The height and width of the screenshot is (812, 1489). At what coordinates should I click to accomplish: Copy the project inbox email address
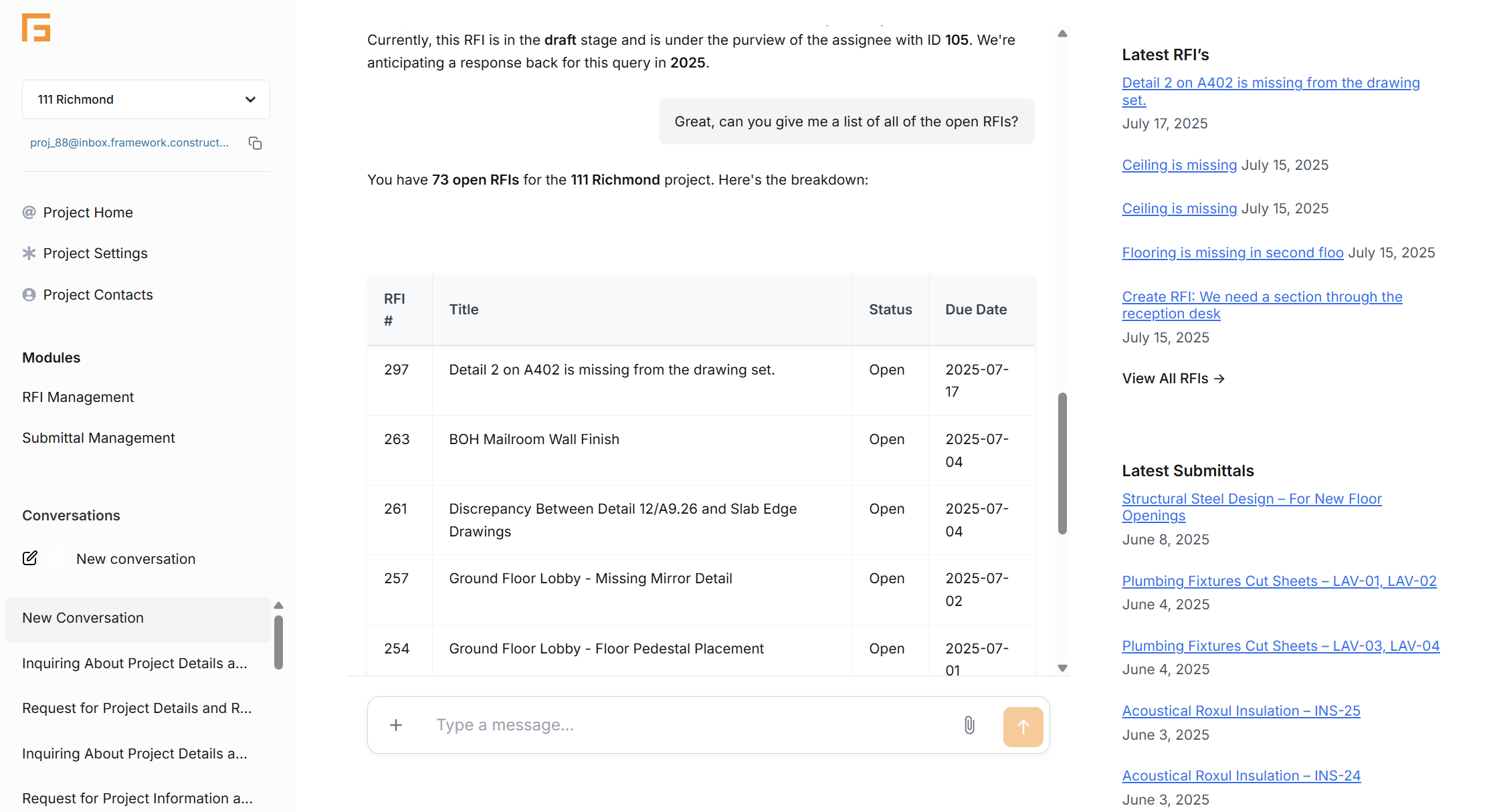coord(255,143)
